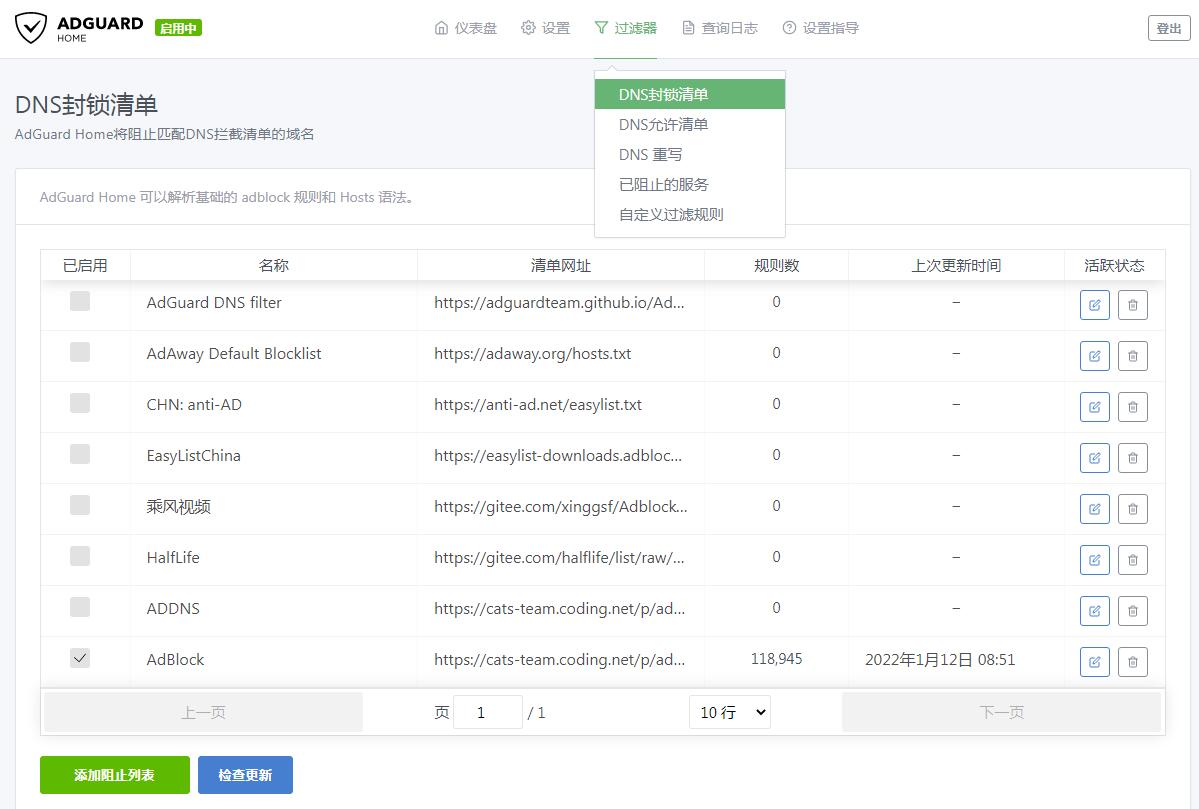1199x809 pixels.
Task: Open the rows-per-page 10 行 dropdown
Action: pyautogui.click(x=729, y=711)
